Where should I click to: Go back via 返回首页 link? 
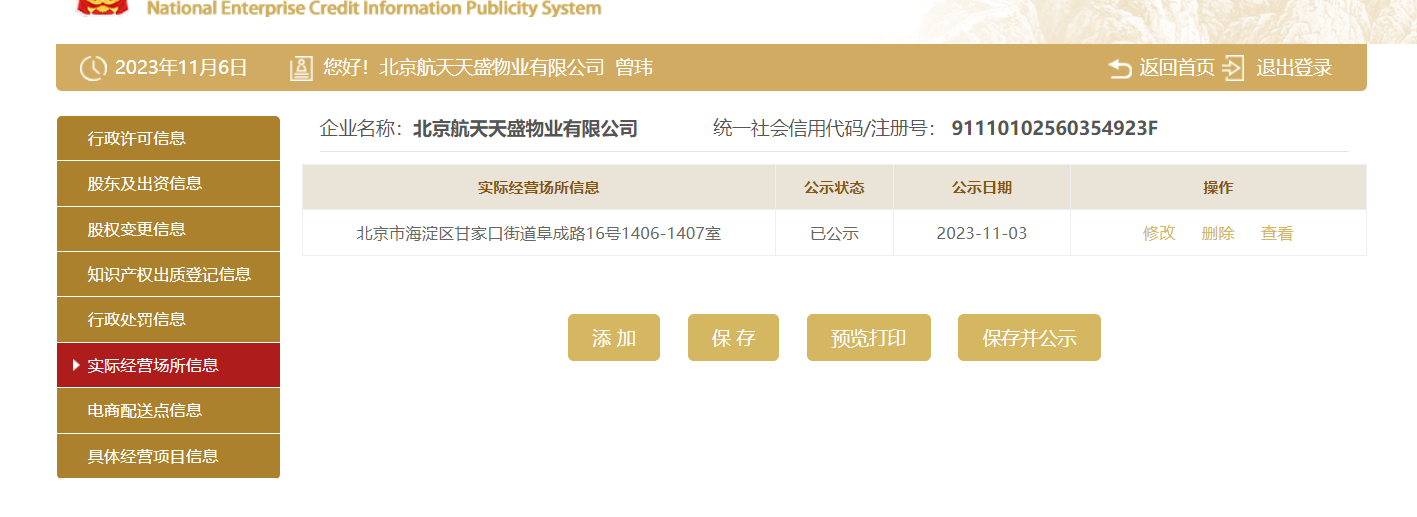[1177, 68]
